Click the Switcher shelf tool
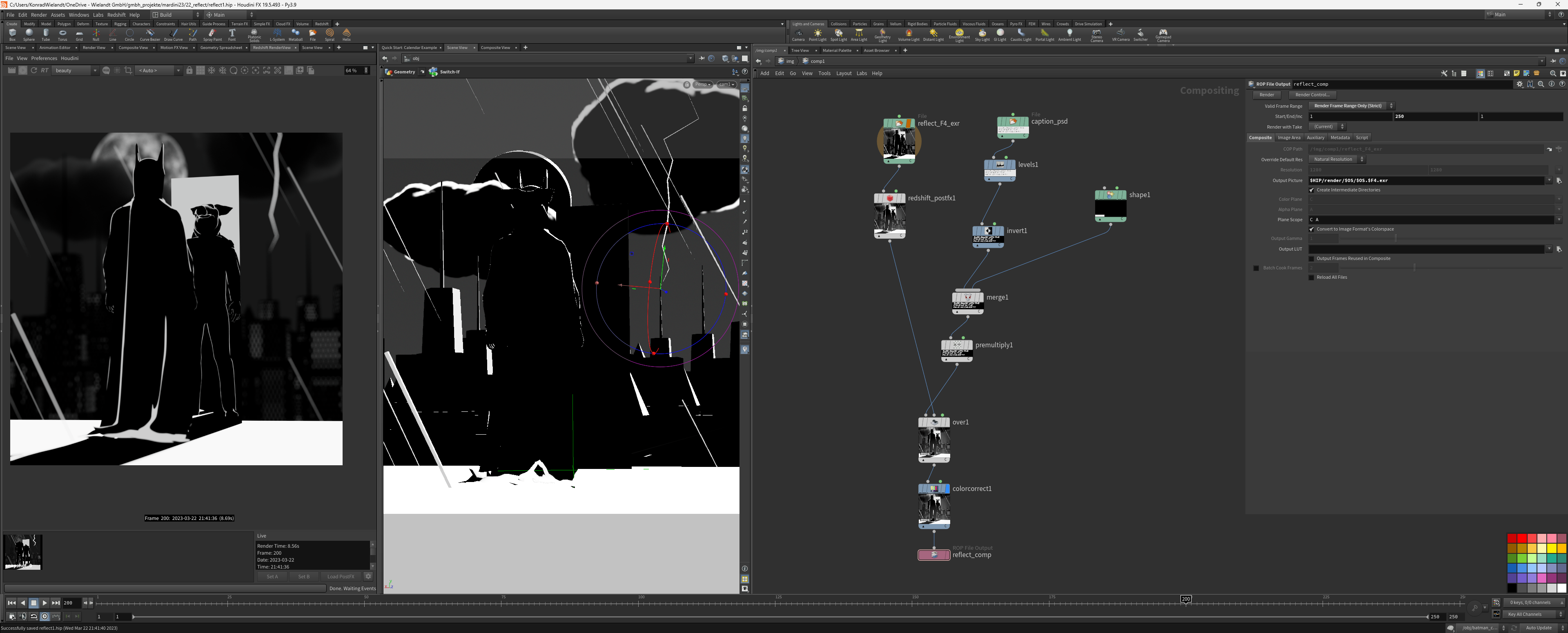 pos(1140,35)
